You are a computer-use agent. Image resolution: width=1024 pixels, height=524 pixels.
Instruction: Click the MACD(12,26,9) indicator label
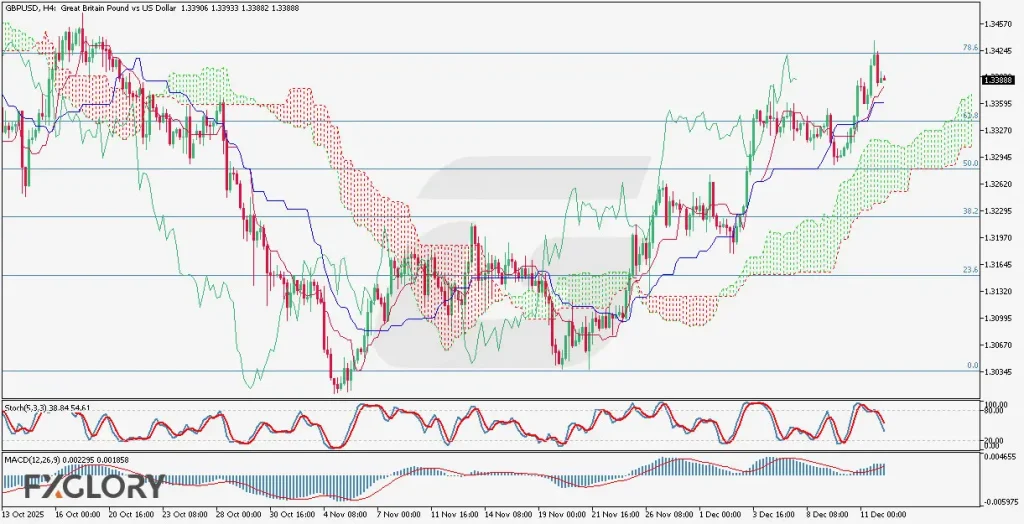(67, 460)
